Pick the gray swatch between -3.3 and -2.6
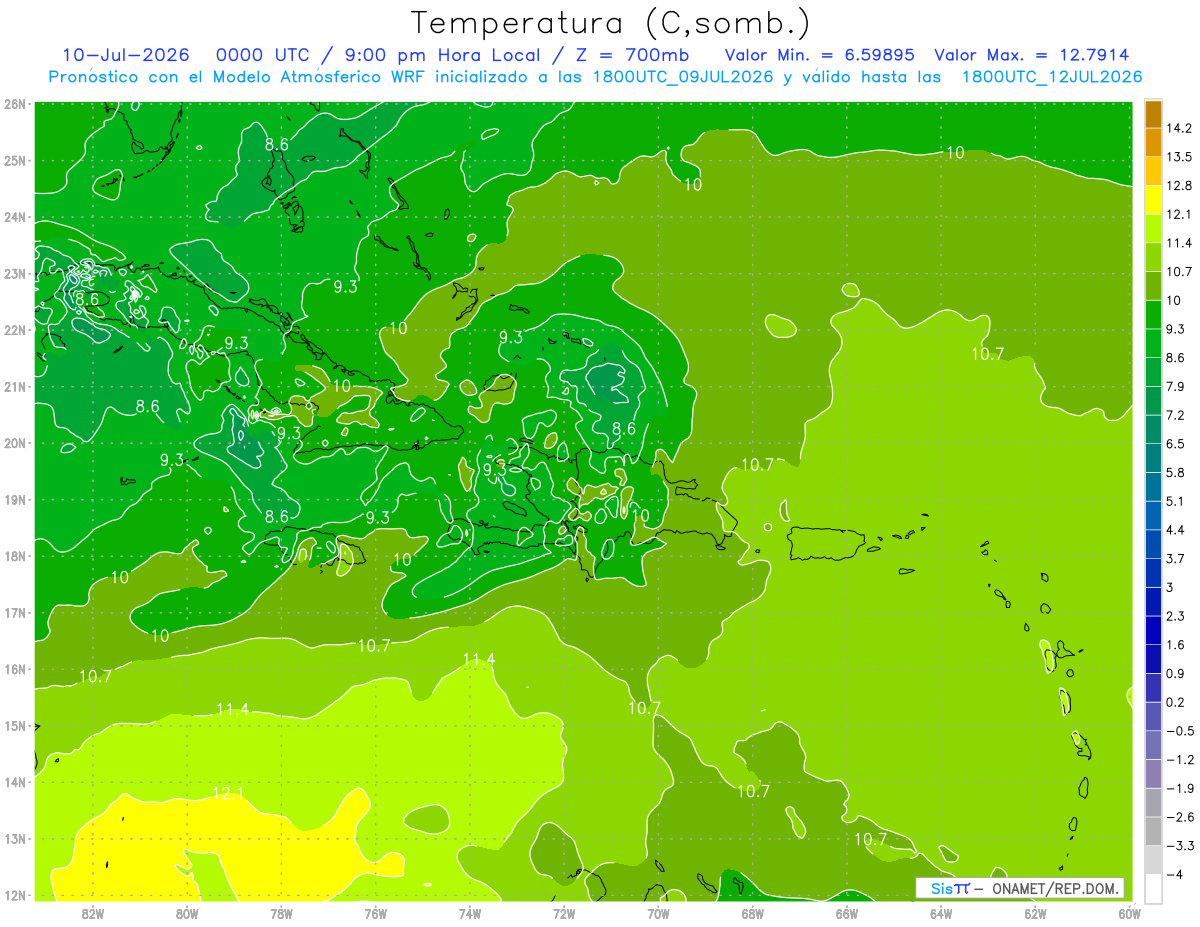Image resolution: width=1200 pixels, height=927 pixels. [x=1153, y=831]
